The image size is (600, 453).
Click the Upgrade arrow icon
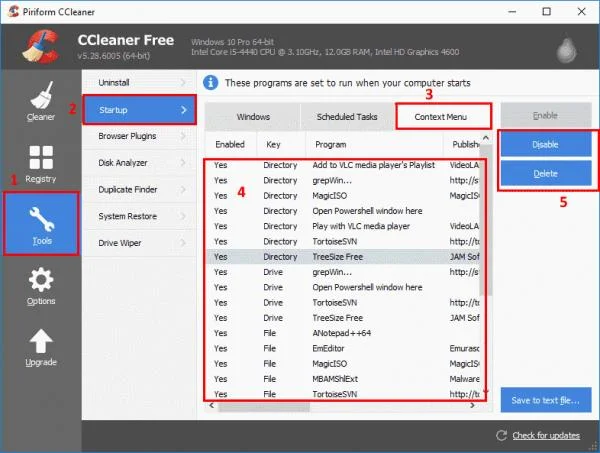click(41, 341)
